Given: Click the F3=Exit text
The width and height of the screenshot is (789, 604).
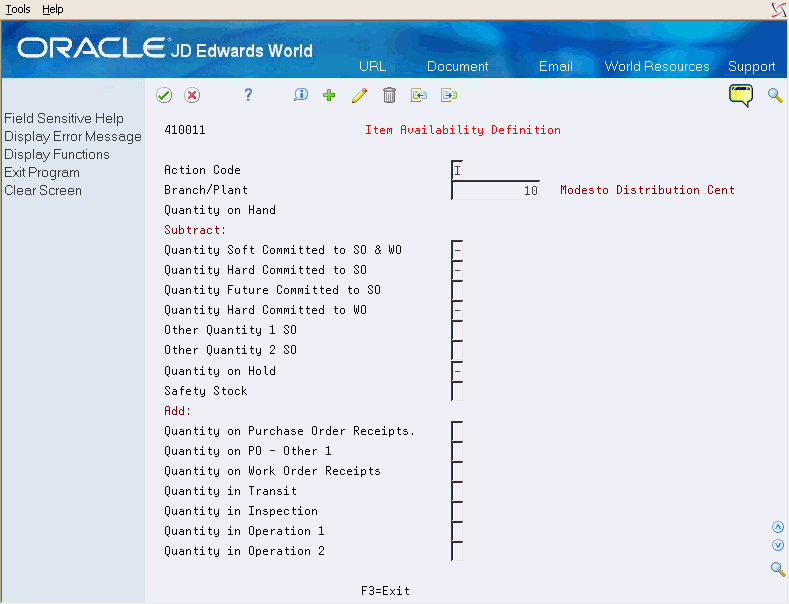Looking at the screenshot, I should pos(385,591).
